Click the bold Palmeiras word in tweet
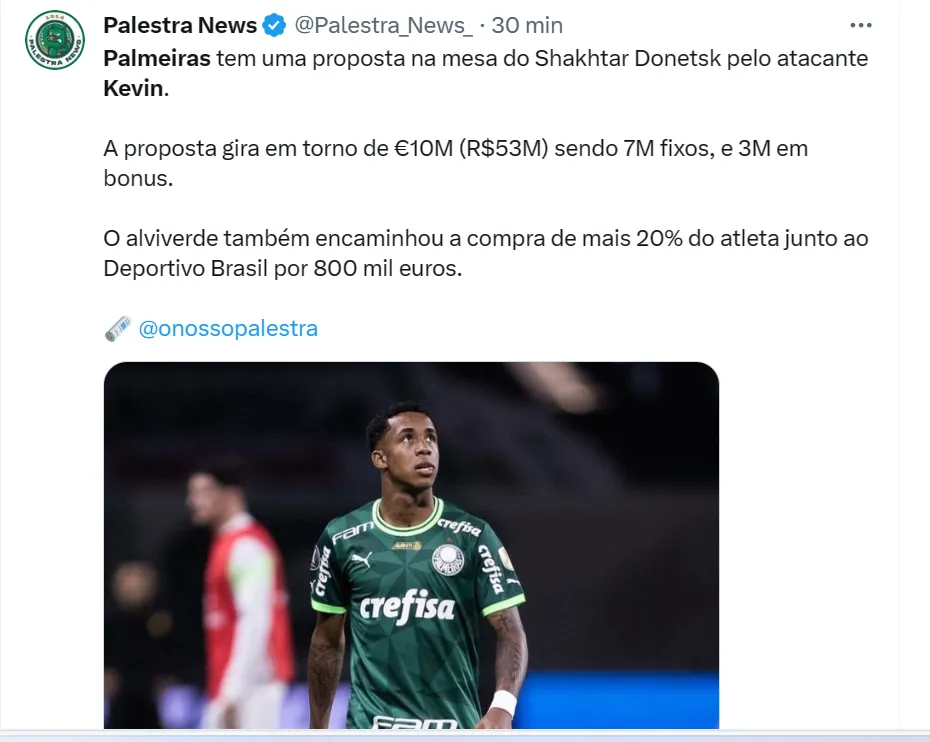Viewport: 930px width, 742px height. [157, 58]
